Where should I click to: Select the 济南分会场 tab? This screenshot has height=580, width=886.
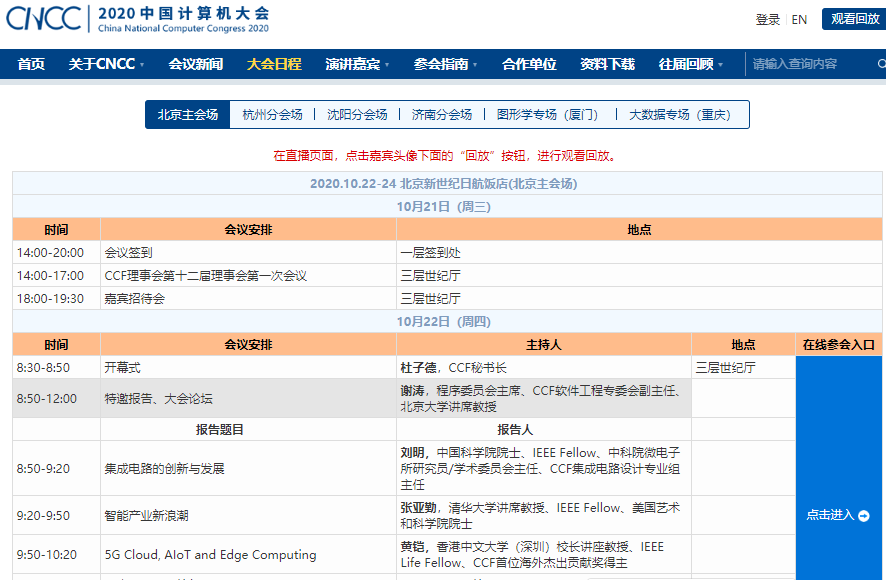pos(442,115)
